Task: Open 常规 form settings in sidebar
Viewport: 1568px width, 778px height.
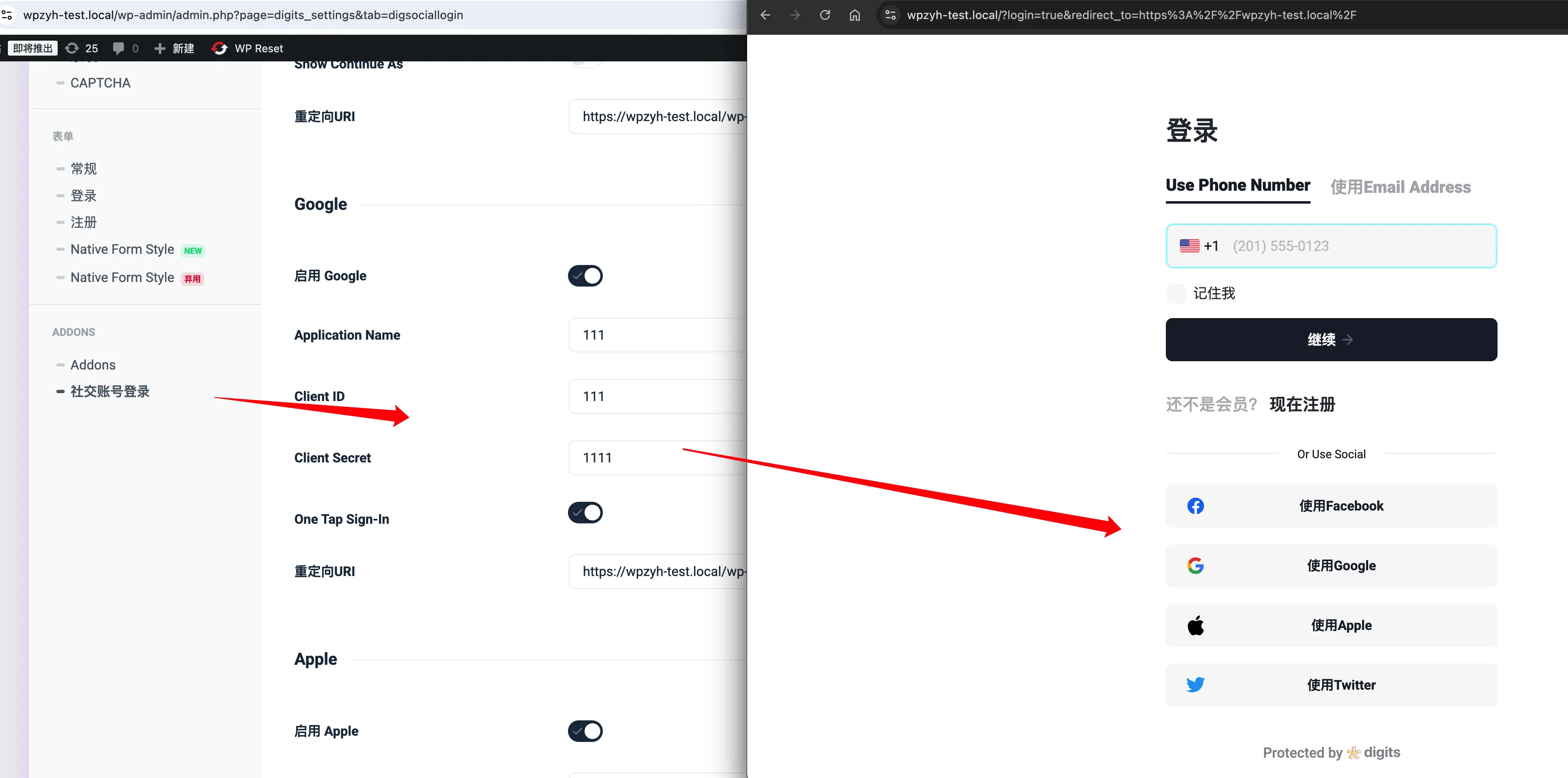Action: click(x=83, y=169)
